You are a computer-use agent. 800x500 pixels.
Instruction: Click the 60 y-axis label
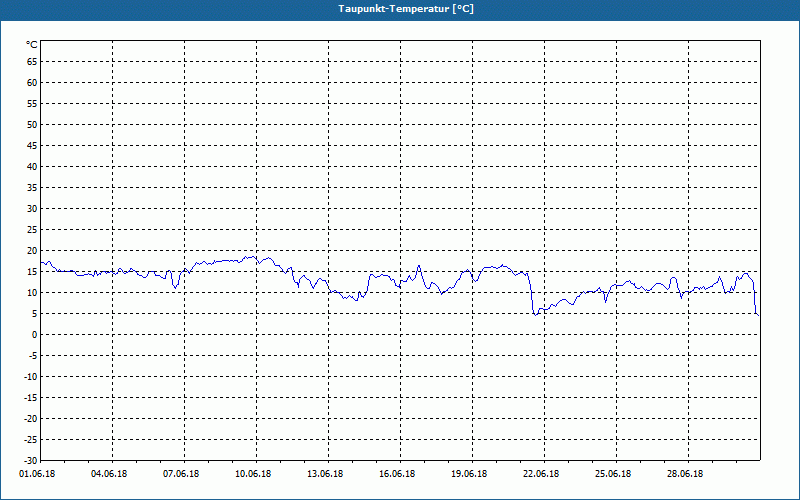click(32, 83)
